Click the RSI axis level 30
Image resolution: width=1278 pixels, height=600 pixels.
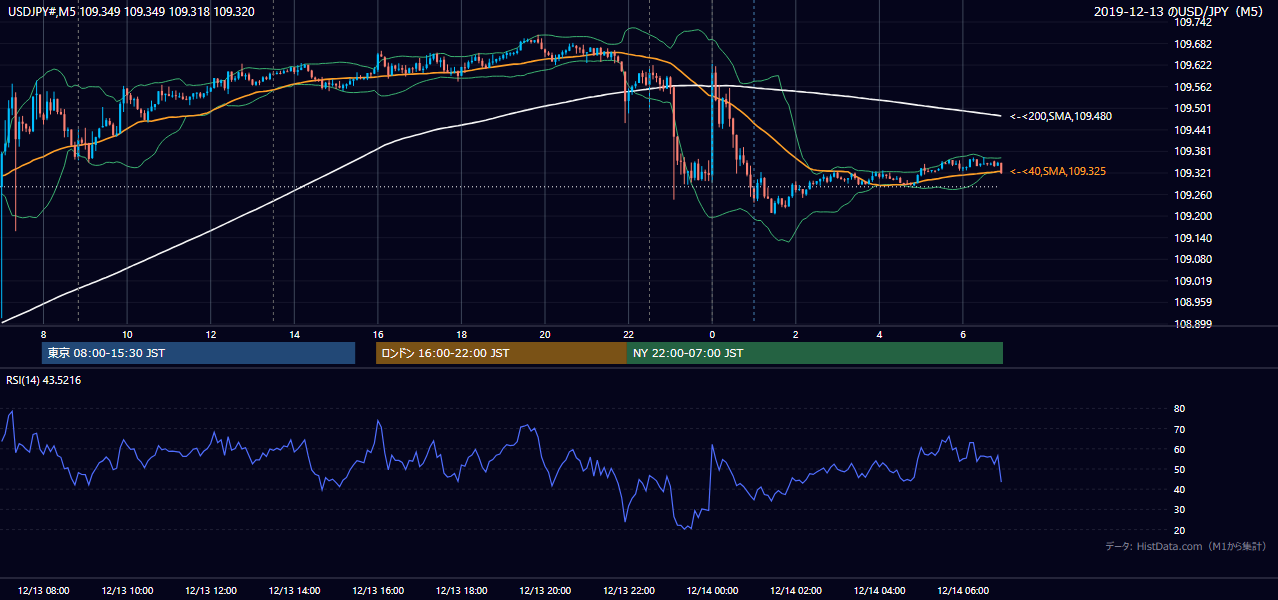coord(1179,510)
